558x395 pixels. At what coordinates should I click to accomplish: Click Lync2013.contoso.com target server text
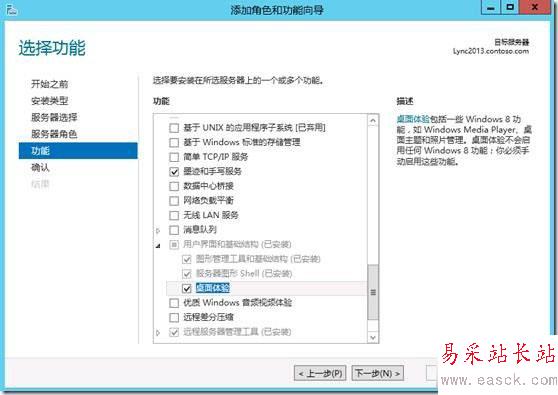[x=491, y=51]
